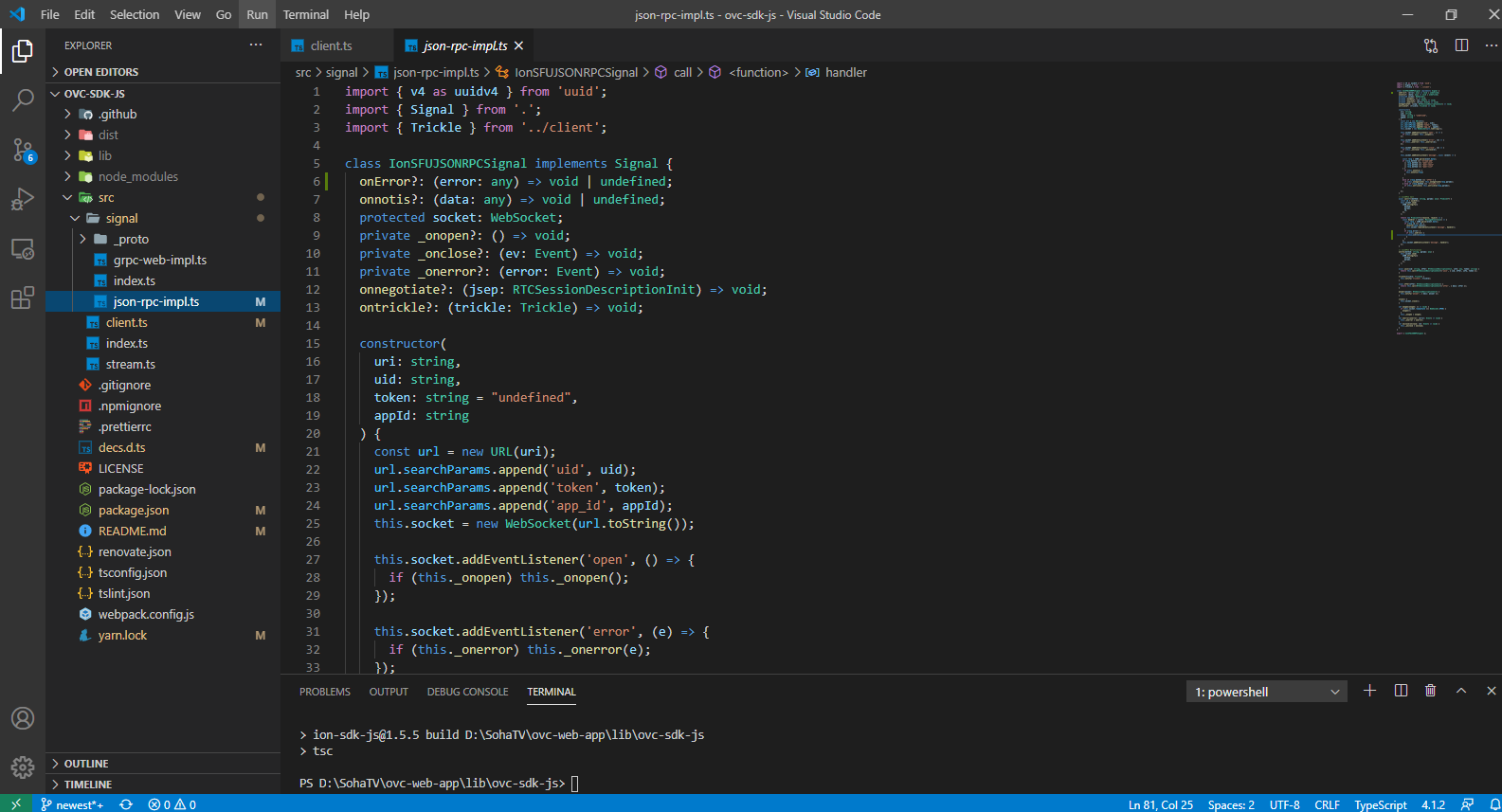Screen dimensions: 1502x812
Task: Open the Run and Debug view
Action: pyautogui.click(x=23, y=199)
